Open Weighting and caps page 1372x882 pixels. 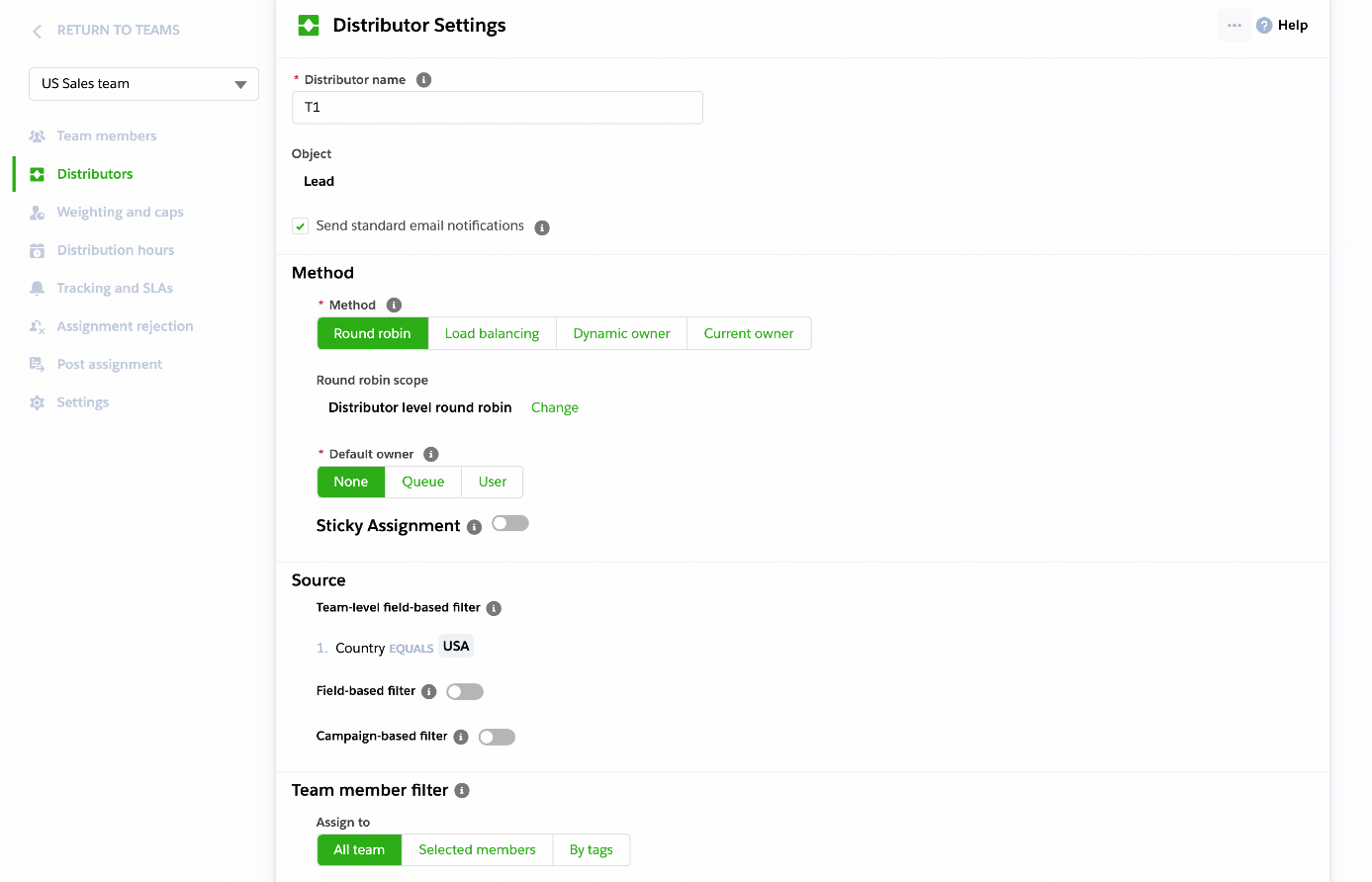(x=121, y=213)
